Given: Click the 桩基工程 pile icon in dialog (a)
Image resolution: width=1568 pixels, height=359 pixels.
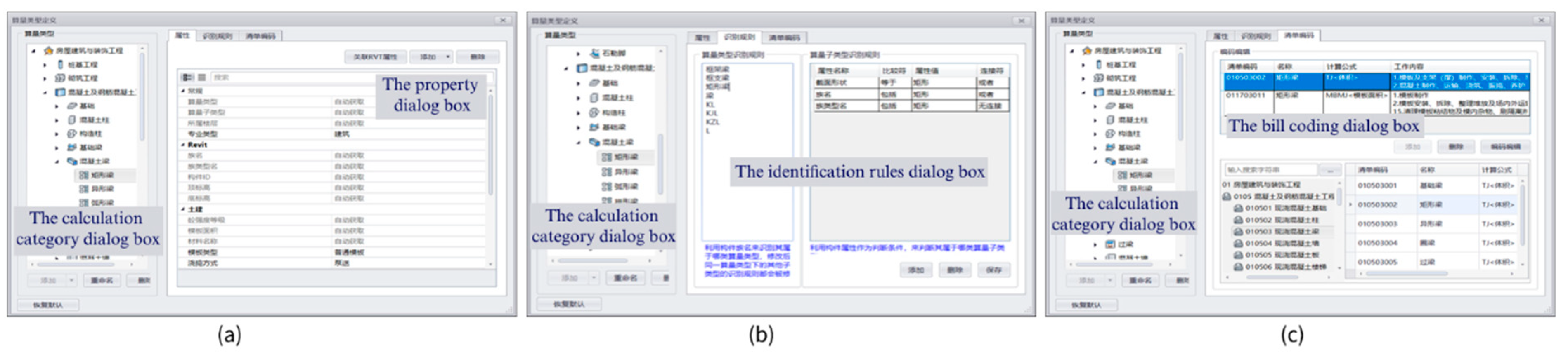Looking at the screenshot, I should (60, 64).
